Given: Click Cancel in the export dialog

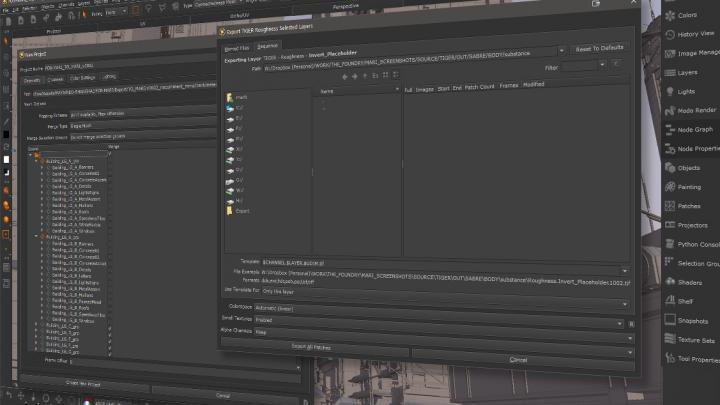Looking at the screenshot, I should pyautogui.click(x=518, y=358).
